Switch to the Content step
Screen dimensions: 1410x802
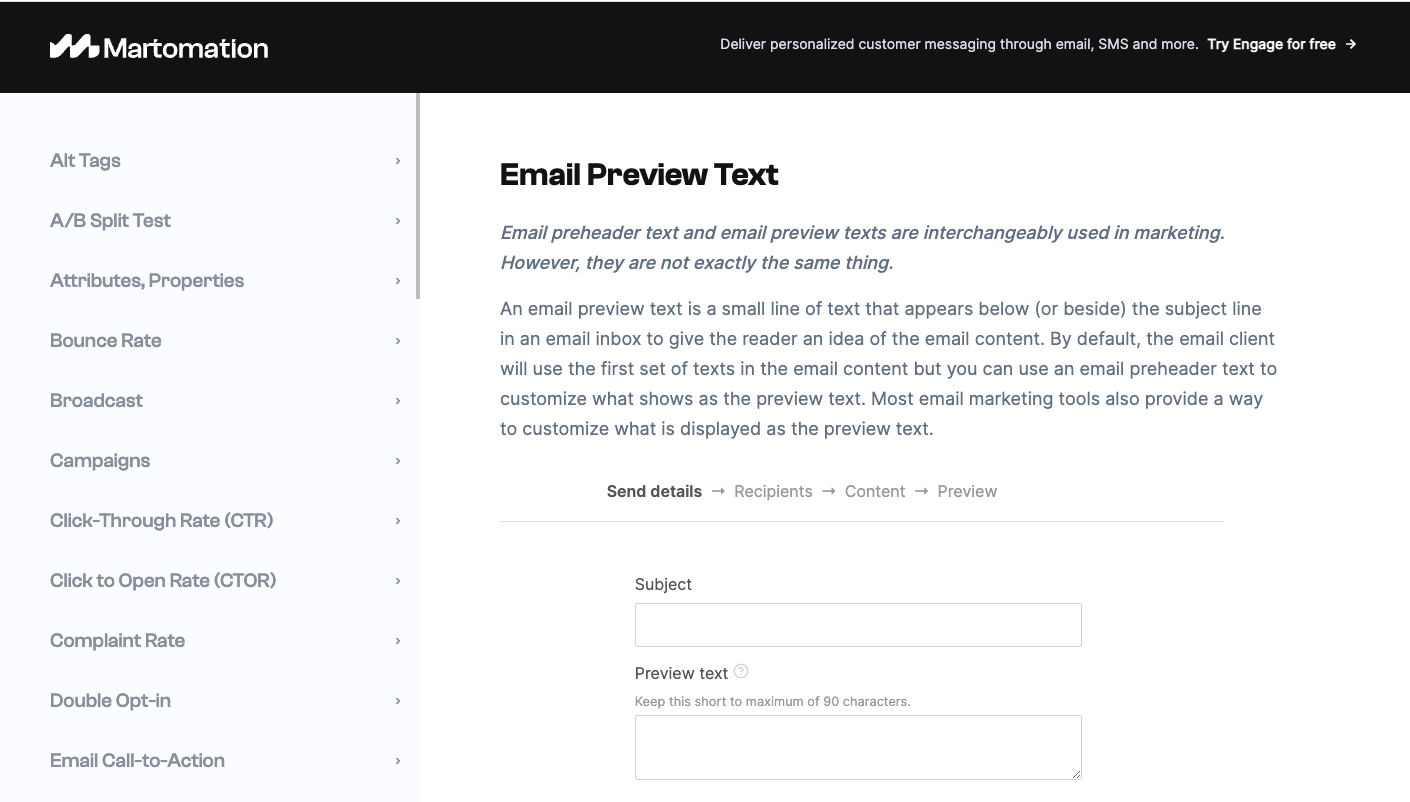tap(875, 491)
